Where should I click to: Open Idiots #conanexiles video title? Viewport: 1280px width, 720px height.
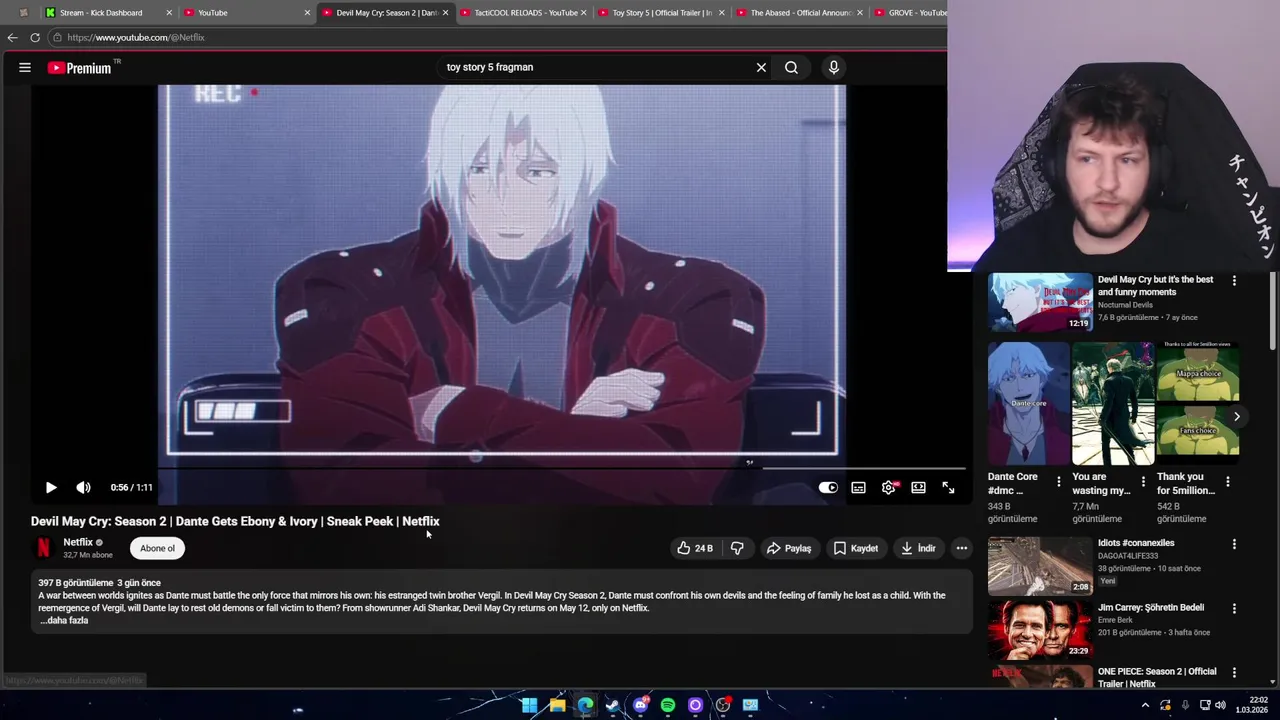pyautogui.click(x=1136, y=543)
